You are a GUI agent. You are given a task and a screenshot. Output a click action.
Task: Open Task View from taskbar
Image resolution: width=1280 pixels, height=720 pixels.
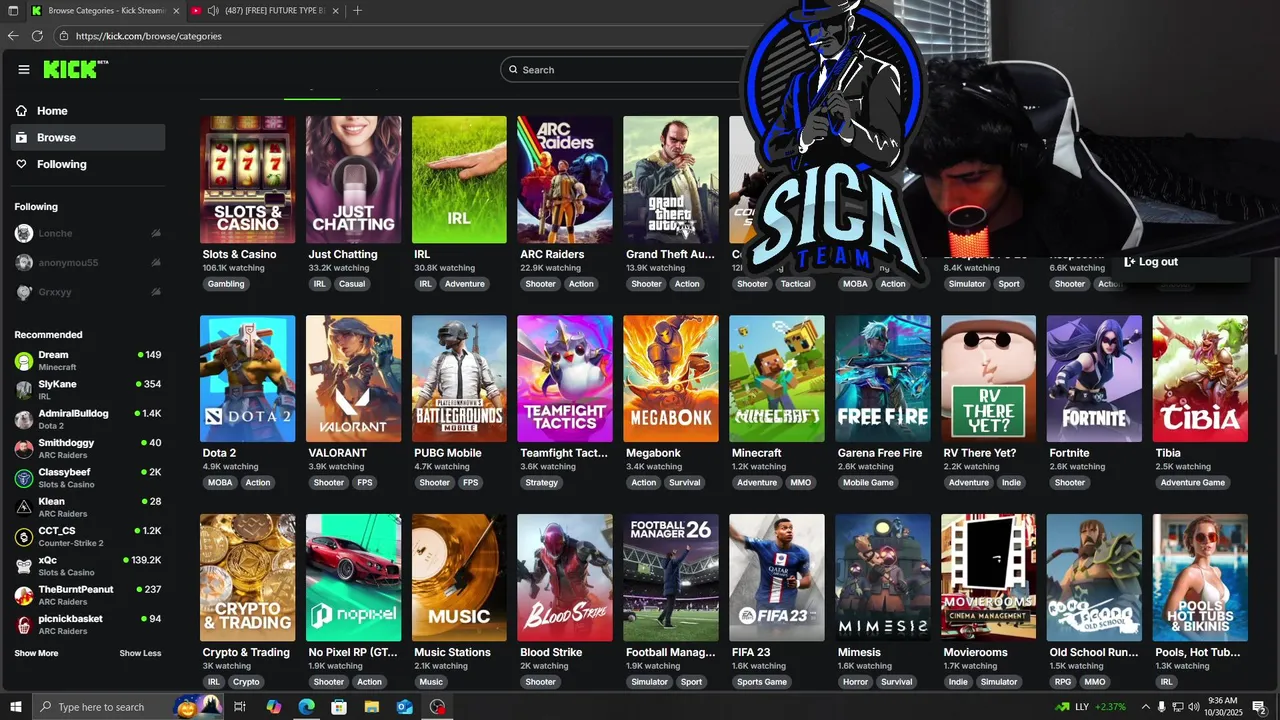coord(240,707)
